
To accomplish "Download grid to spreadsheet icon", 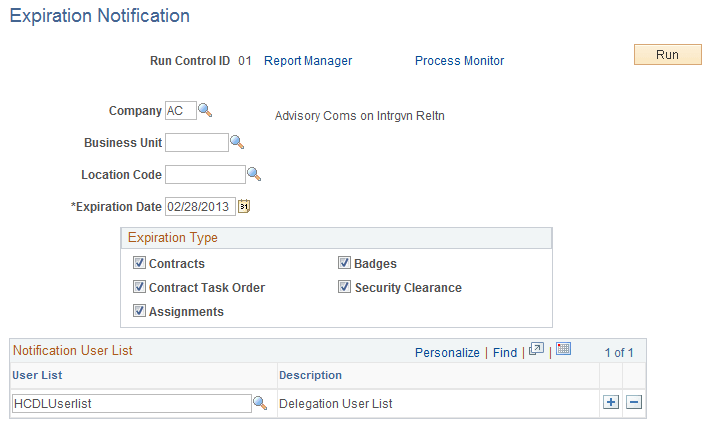I will 563,350.
